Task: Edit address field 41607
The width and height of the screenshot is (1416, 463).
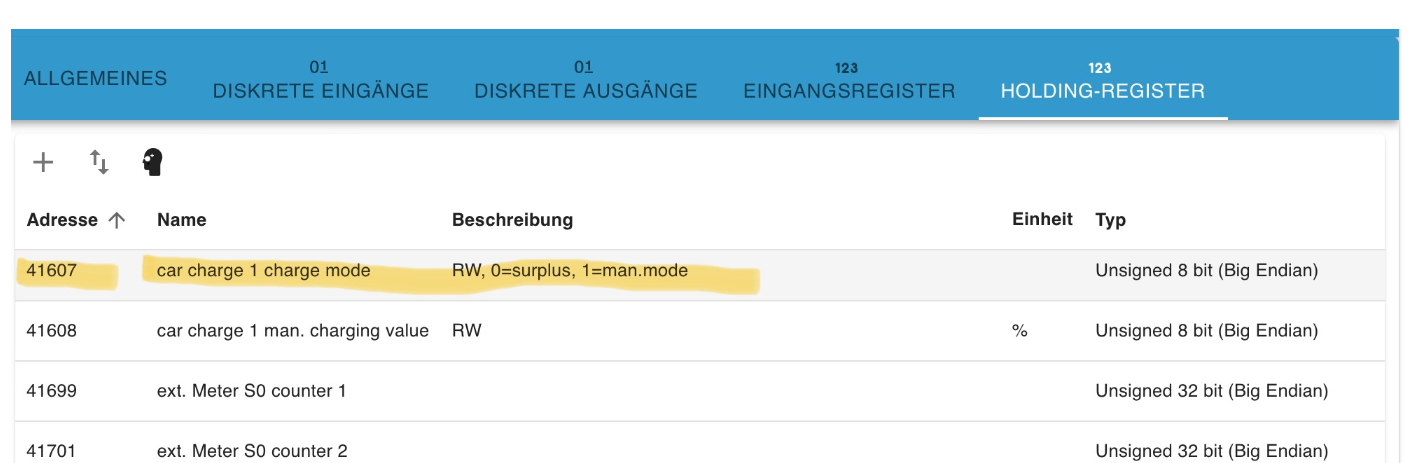Action: point(51,271)
